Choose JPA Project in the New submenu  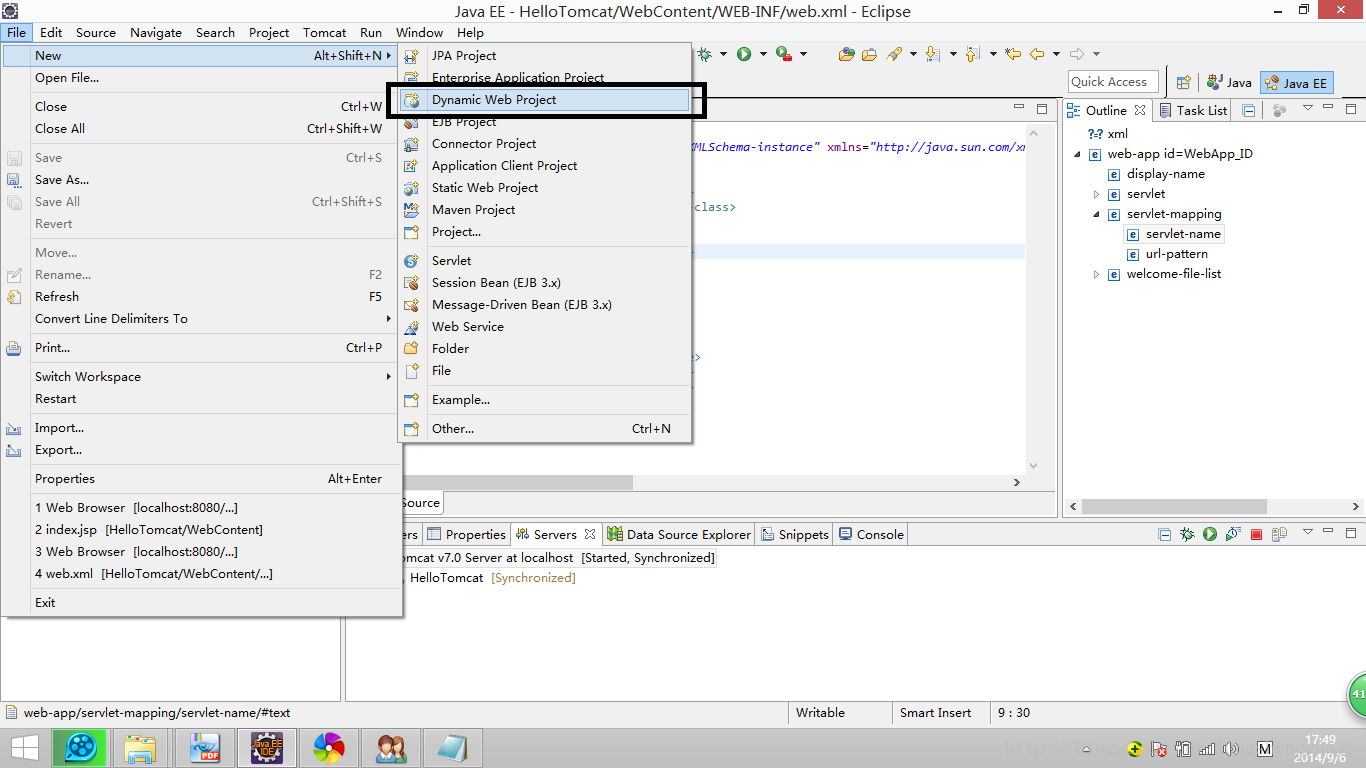[x=545, y=56]
